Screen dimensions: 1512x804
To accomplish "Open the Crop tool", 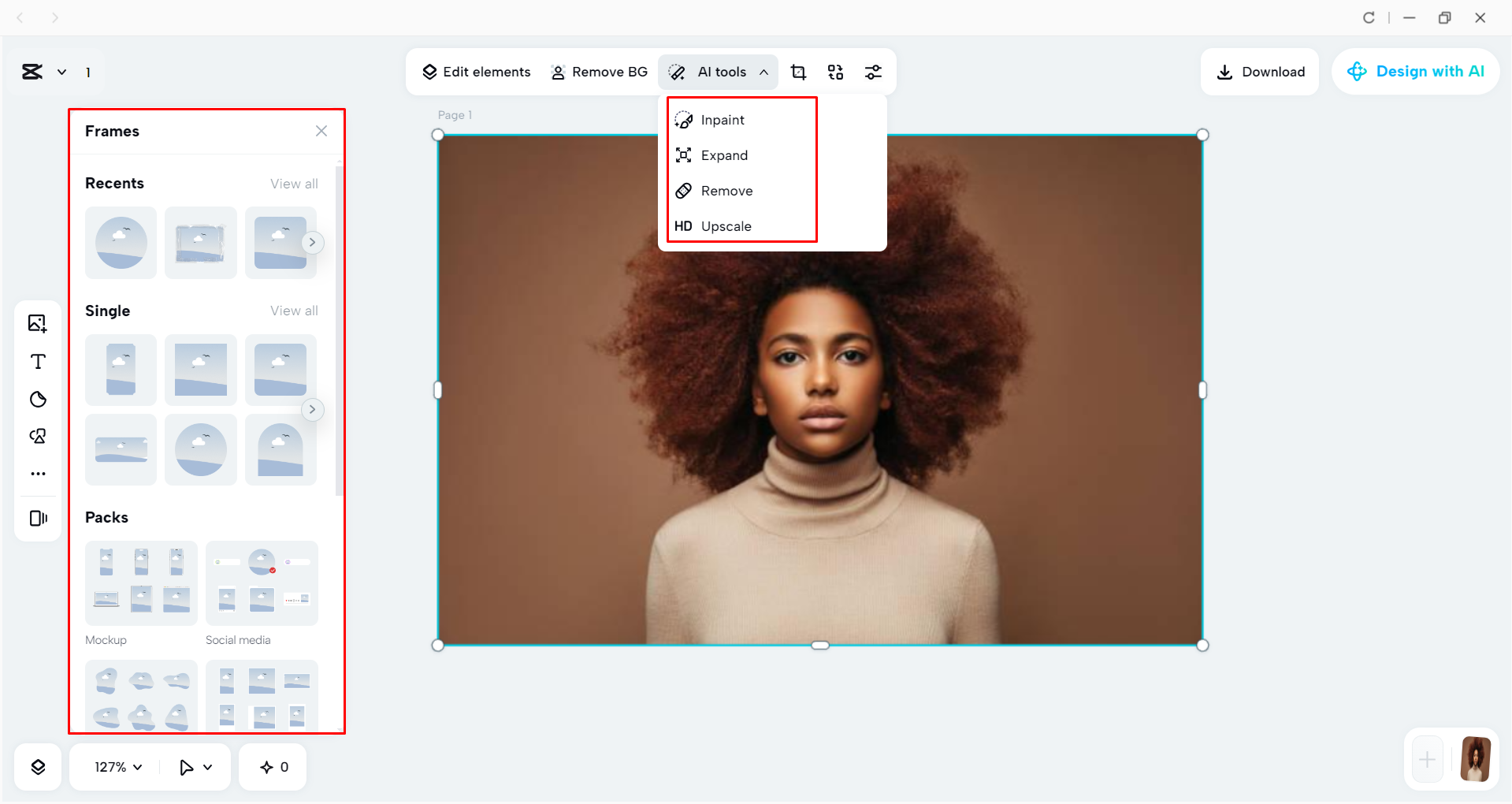I will coord(798,72).
